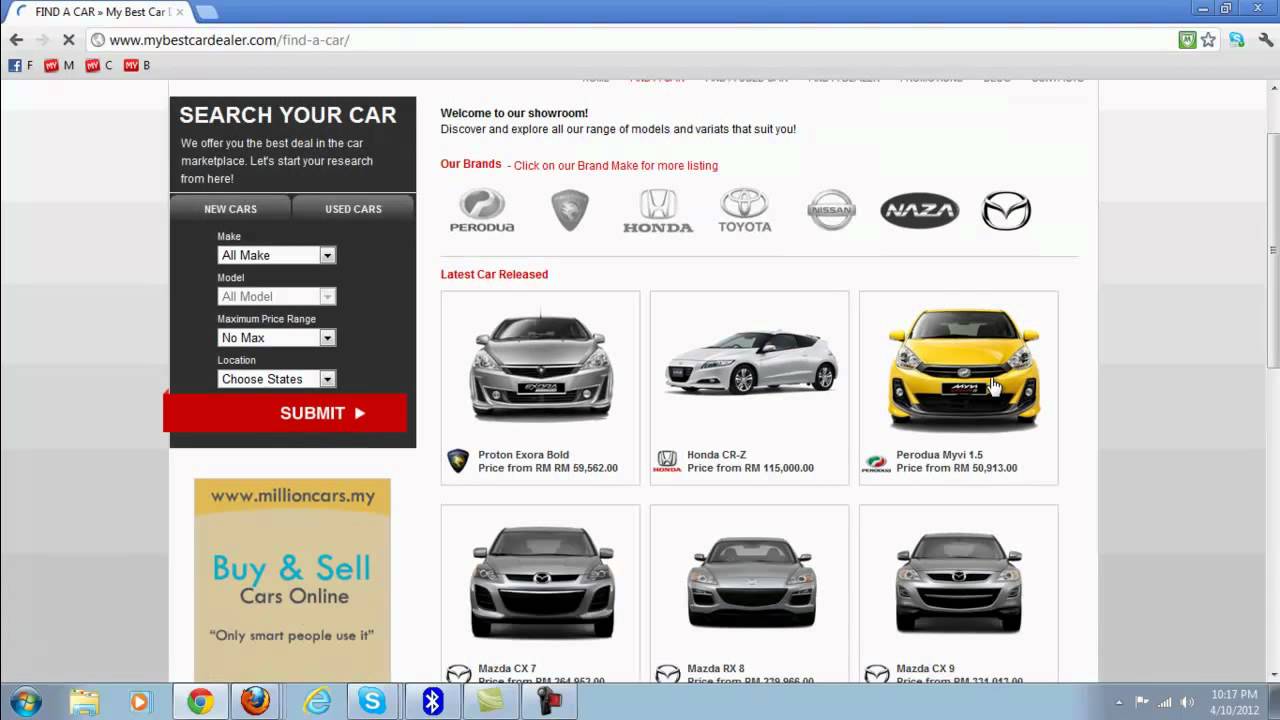Viewport: 1280px width, 720px height.
Task: Click the Skype extension icon in toolbar
Action: 1237,40
